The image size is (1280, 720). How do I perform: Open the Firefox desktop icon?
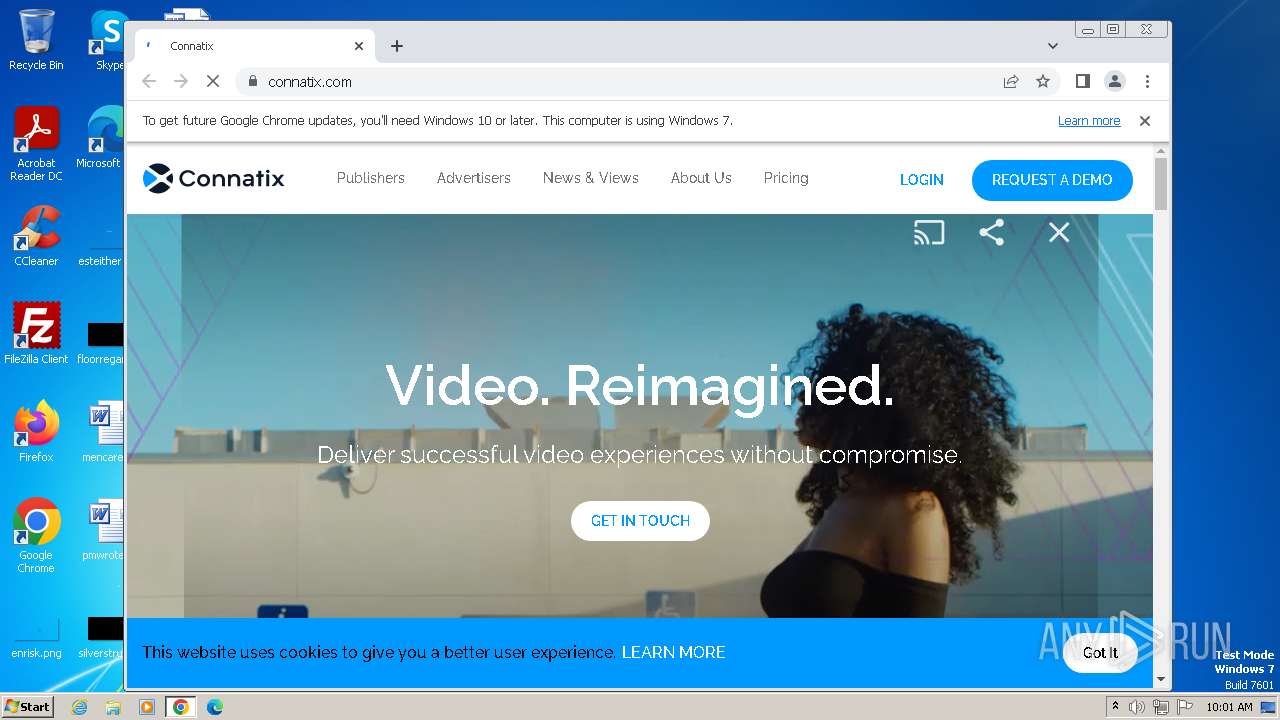(36, 432)
